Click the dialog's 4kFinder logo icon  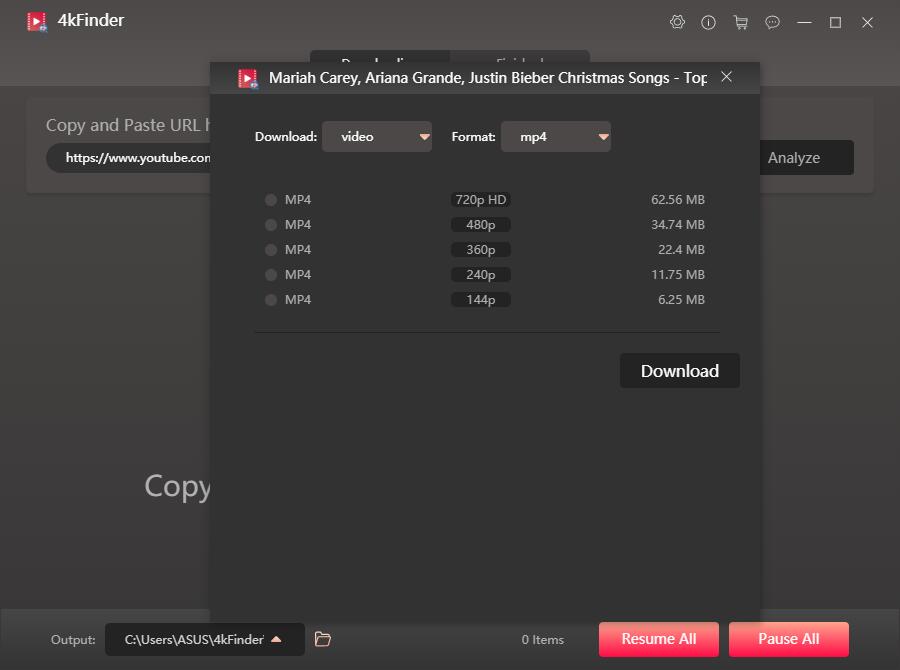point(248,78)
